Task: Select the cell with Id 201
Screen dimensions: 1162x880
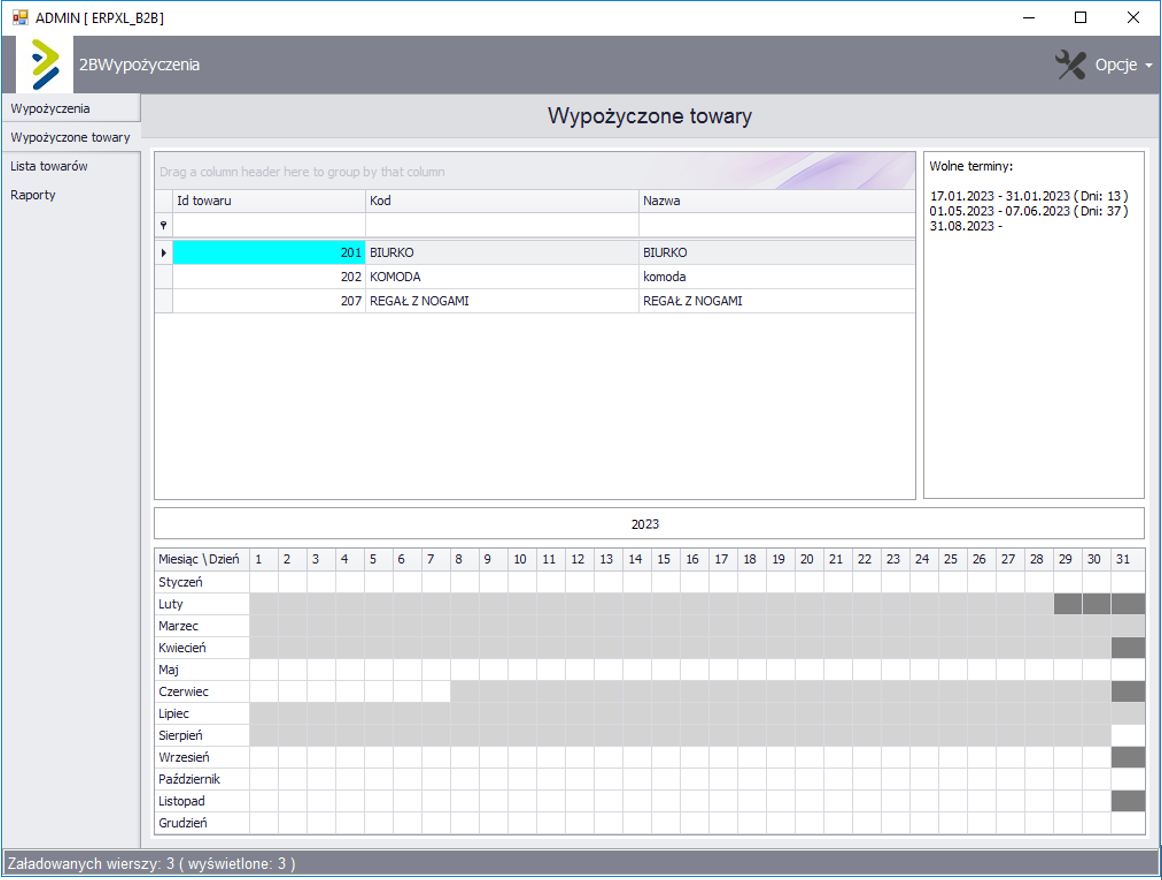Action: pyautogui.click(x=269, y=253)
